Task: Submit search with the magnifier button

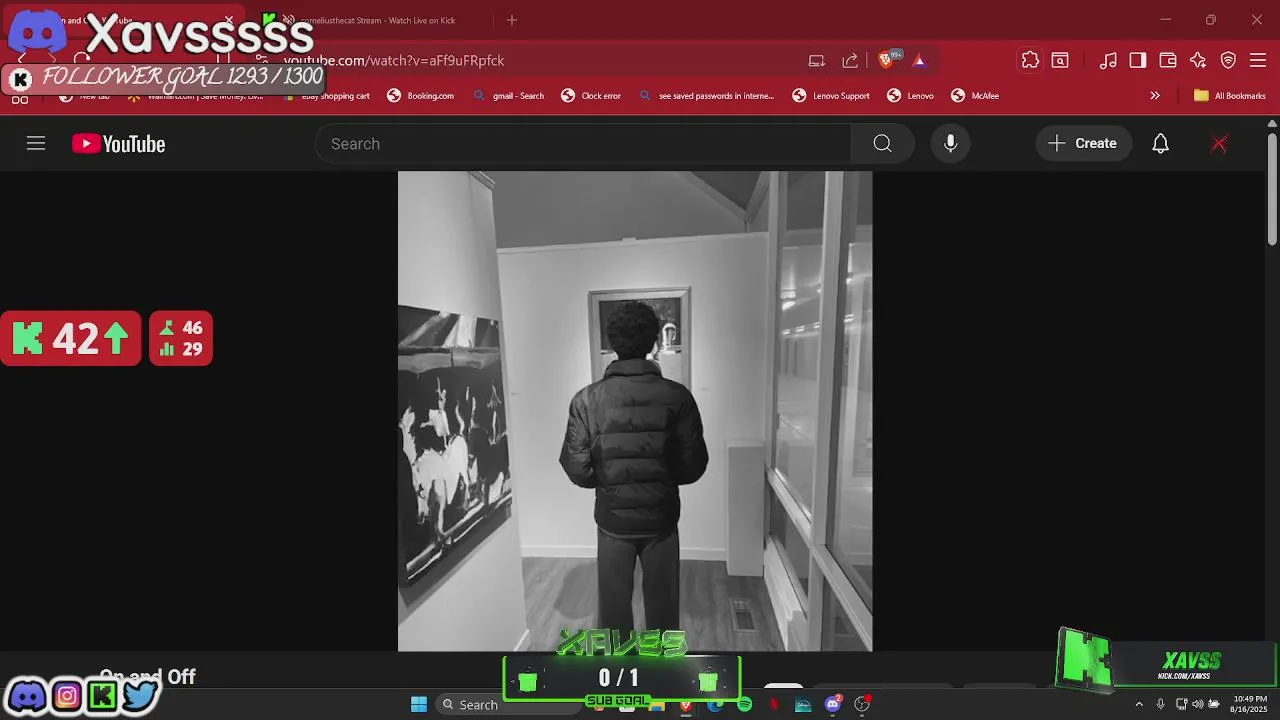Action: (882, 144)
